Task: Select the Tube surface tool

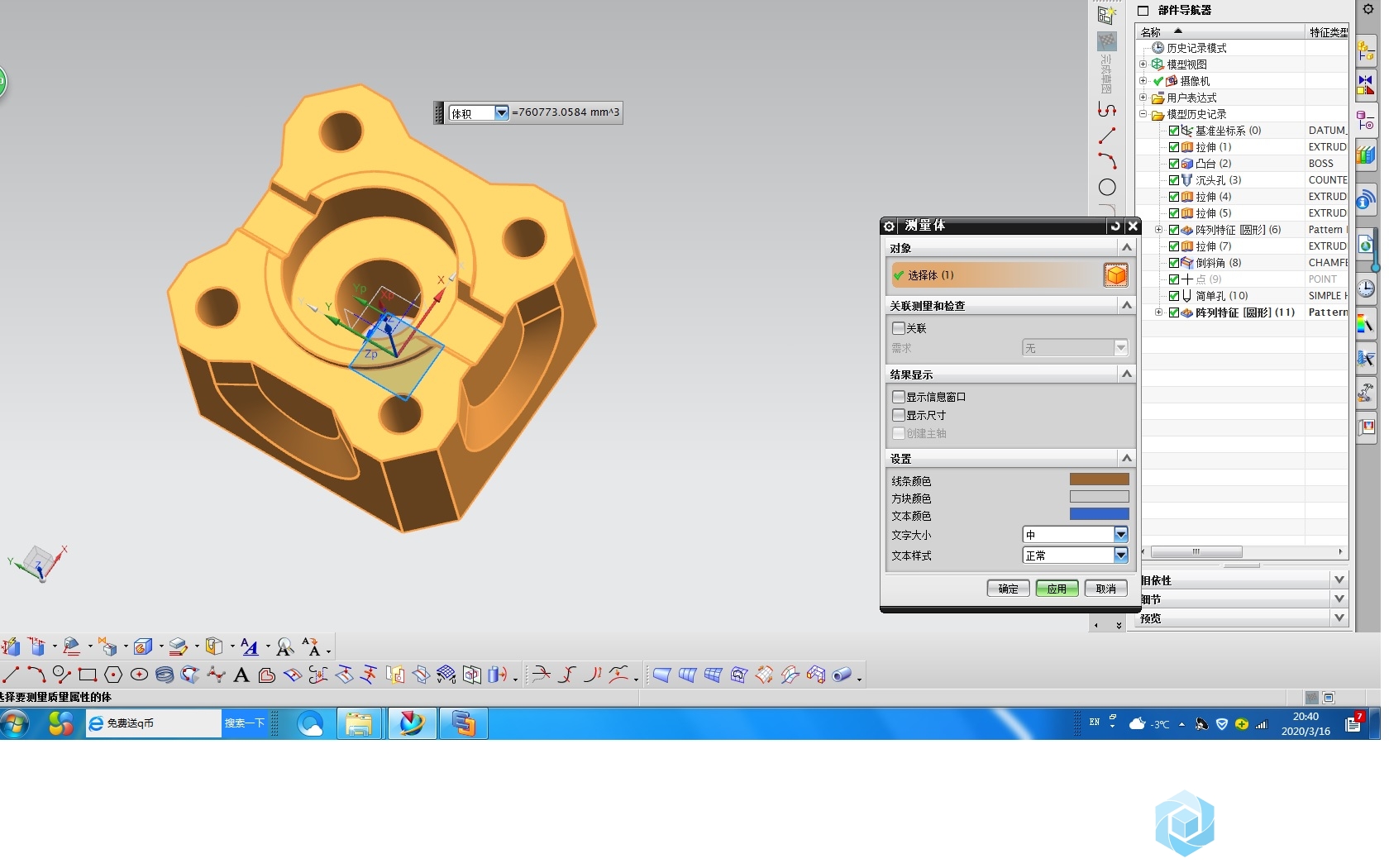Action: [x=842, y=675]
